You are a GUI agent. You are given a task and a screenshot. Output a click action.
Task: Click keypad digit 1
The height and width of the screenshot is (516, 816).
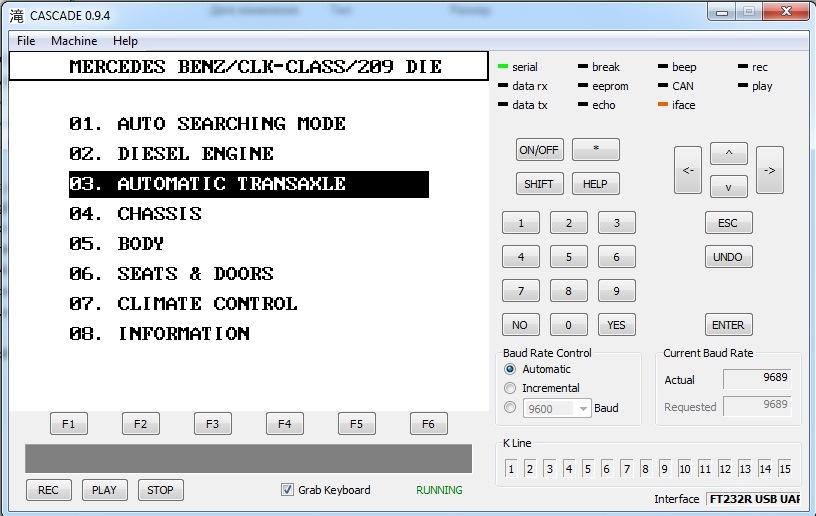(521, 223)
